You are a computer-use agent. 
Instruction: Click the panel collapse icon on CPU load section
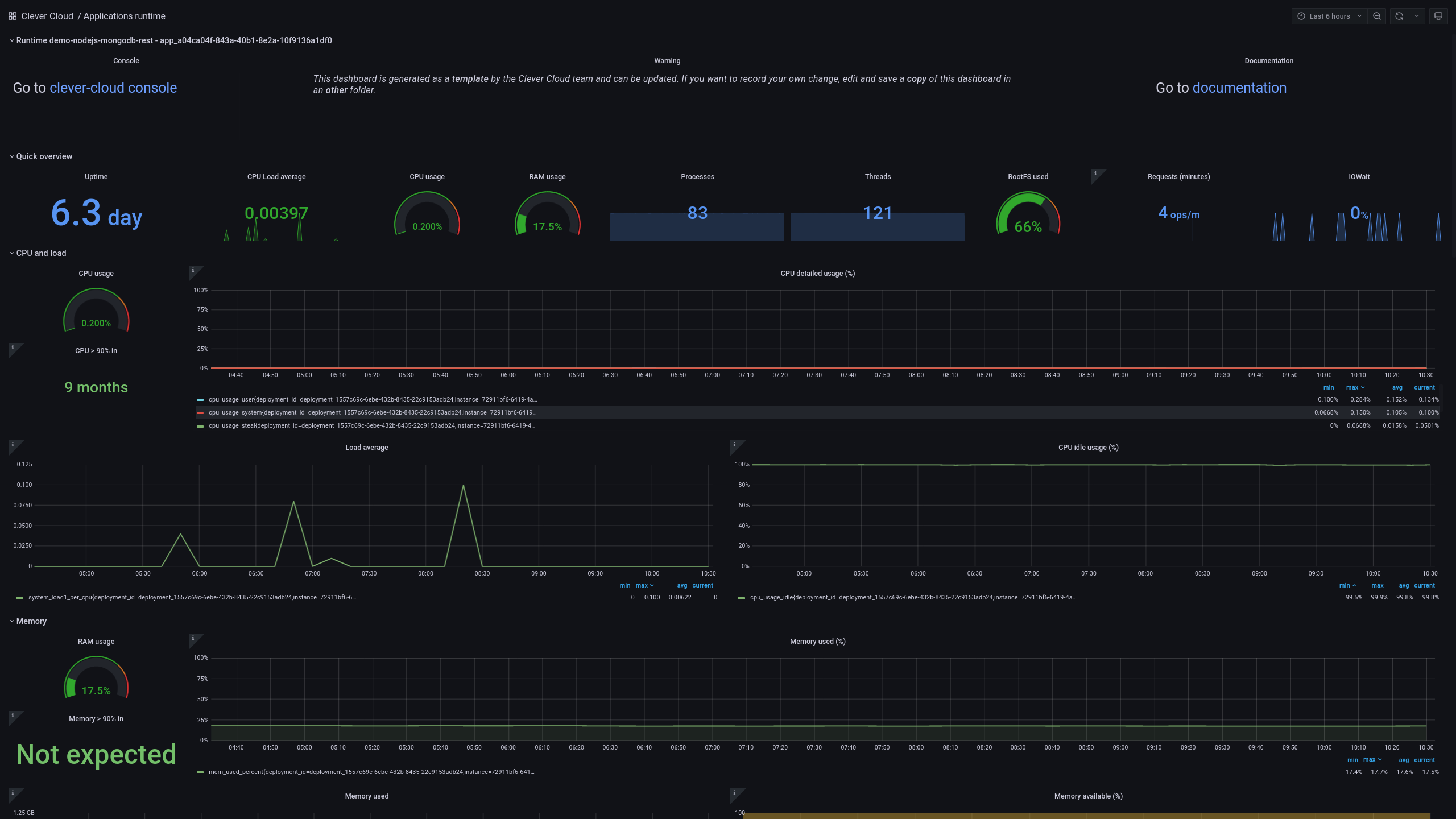tap(11, 253)
